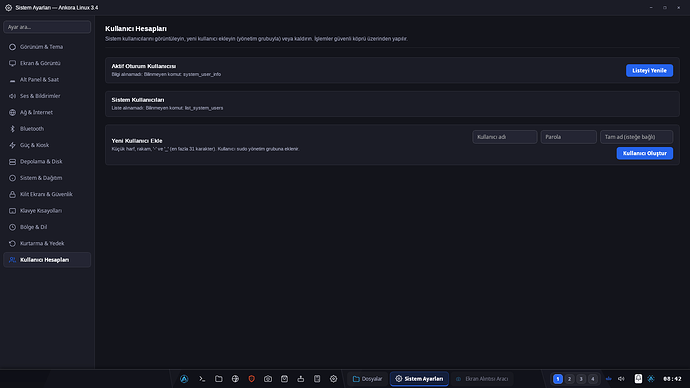Image resolution: width=690 pixels, height=388 pixels.
Task: Switch to the Dosyalar window
Action: coord(367,379)
